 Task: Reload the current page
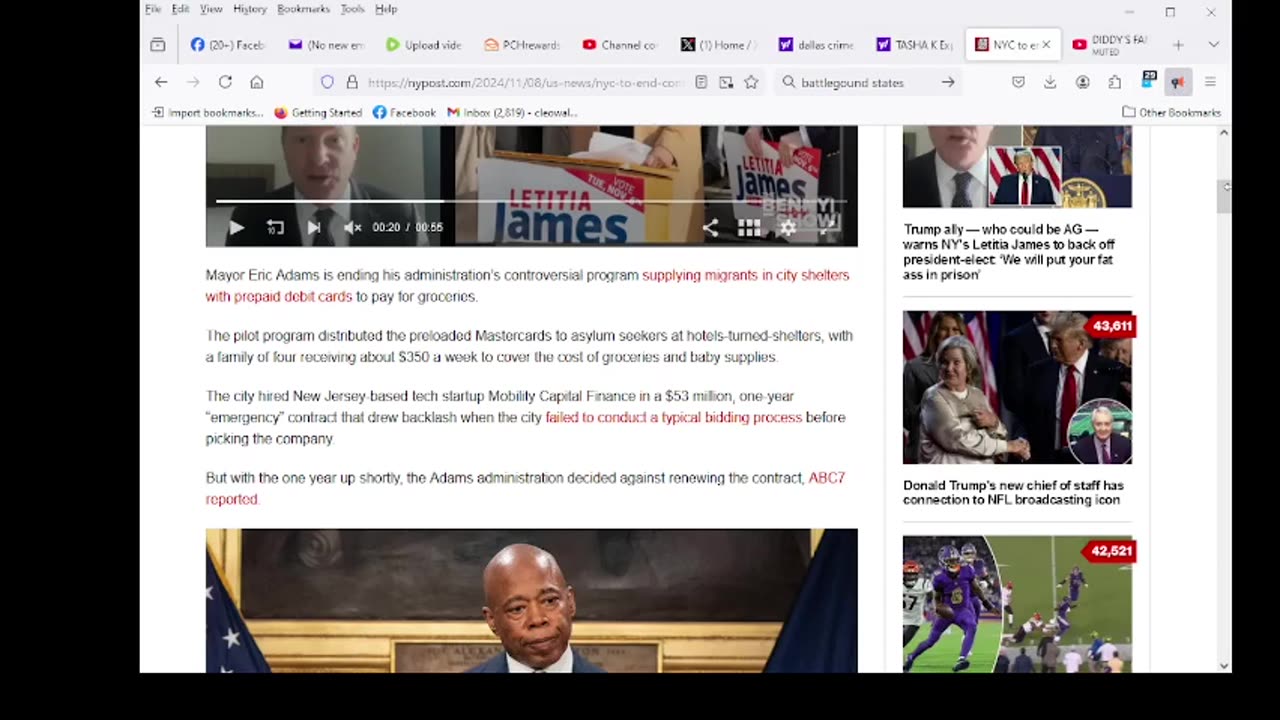pyautogui.click(x=225, y=82)
